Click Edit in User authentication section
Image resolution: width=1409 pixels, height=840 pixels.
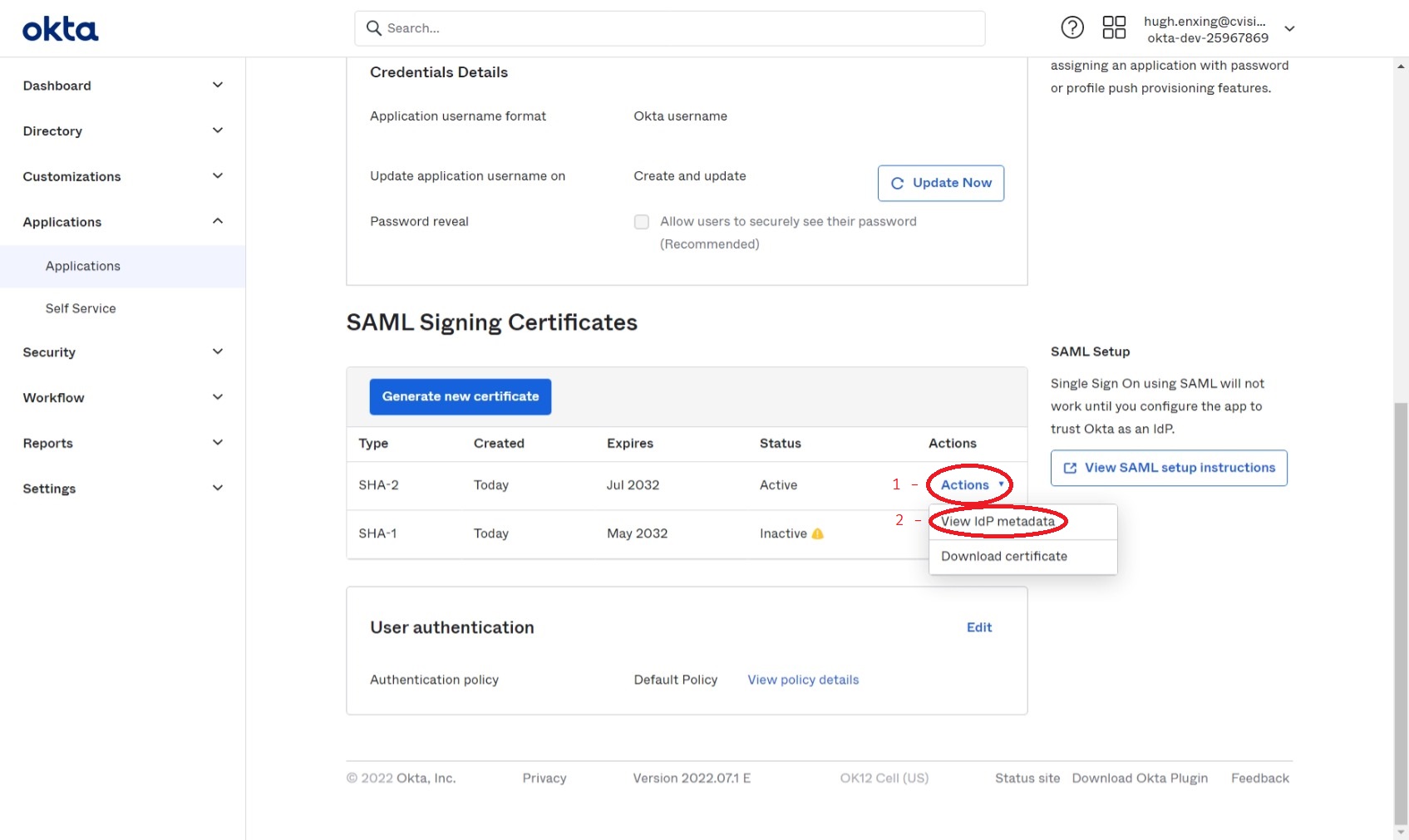pyautogui.click(x=978, y=628)
